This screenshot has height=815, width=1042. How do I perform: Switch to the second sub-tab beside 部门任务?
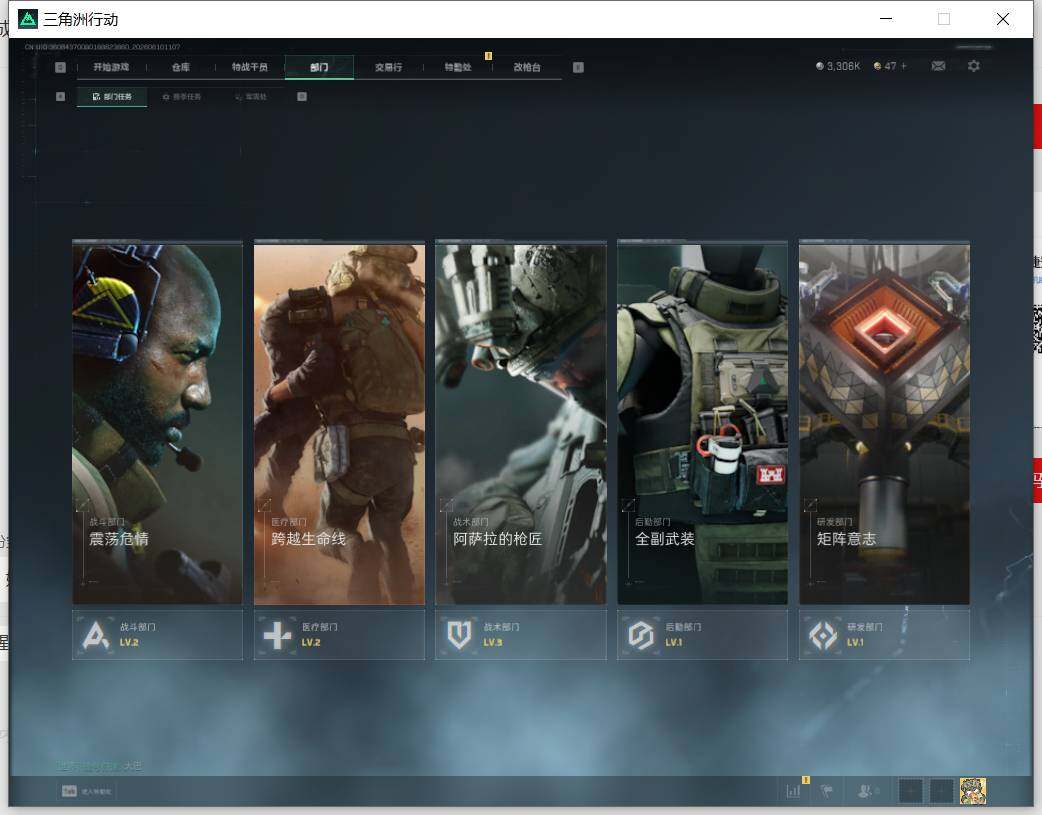pos(182,96)
